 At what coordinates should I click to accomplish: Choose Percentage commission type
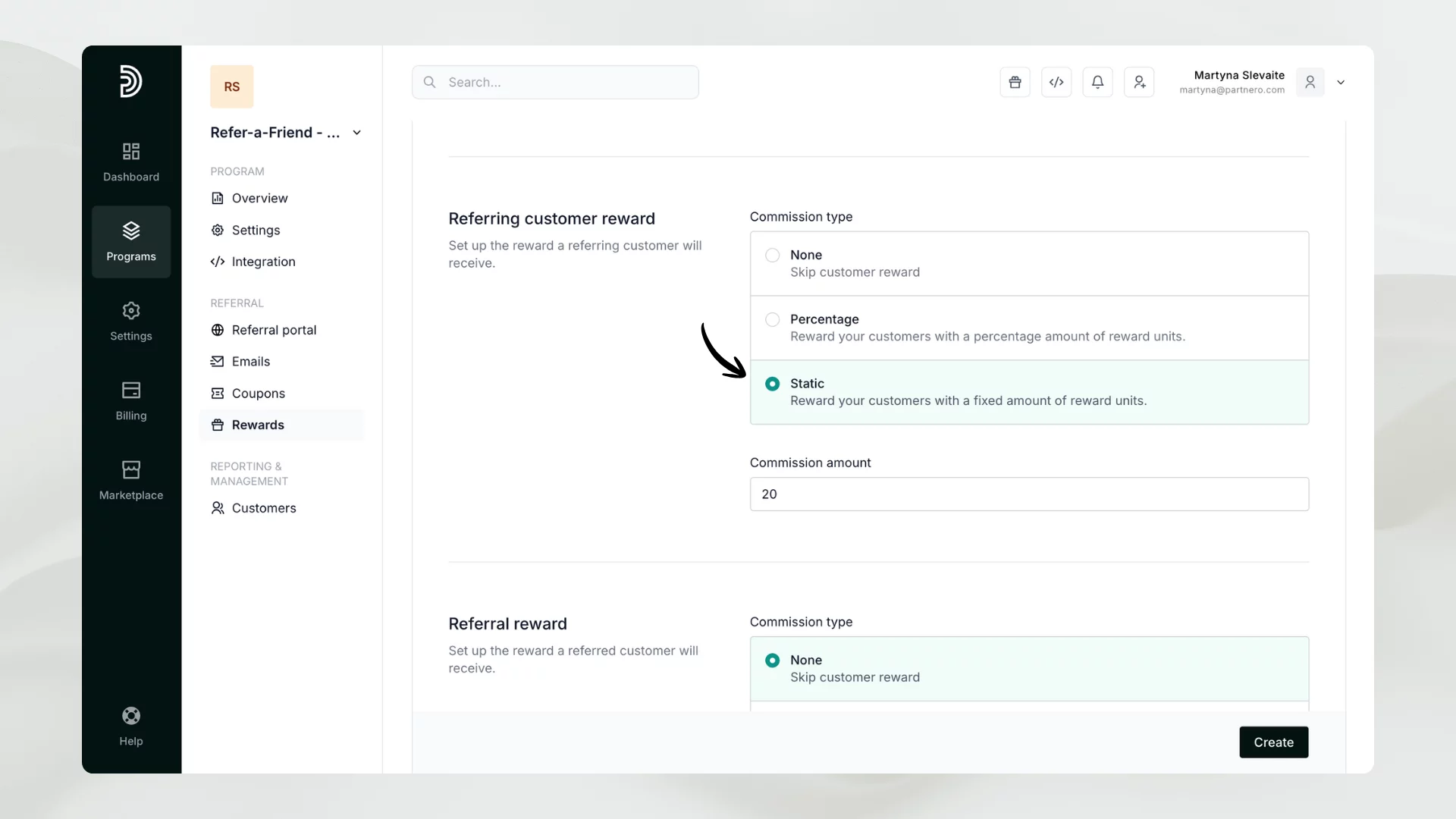(x=772, y=320)
